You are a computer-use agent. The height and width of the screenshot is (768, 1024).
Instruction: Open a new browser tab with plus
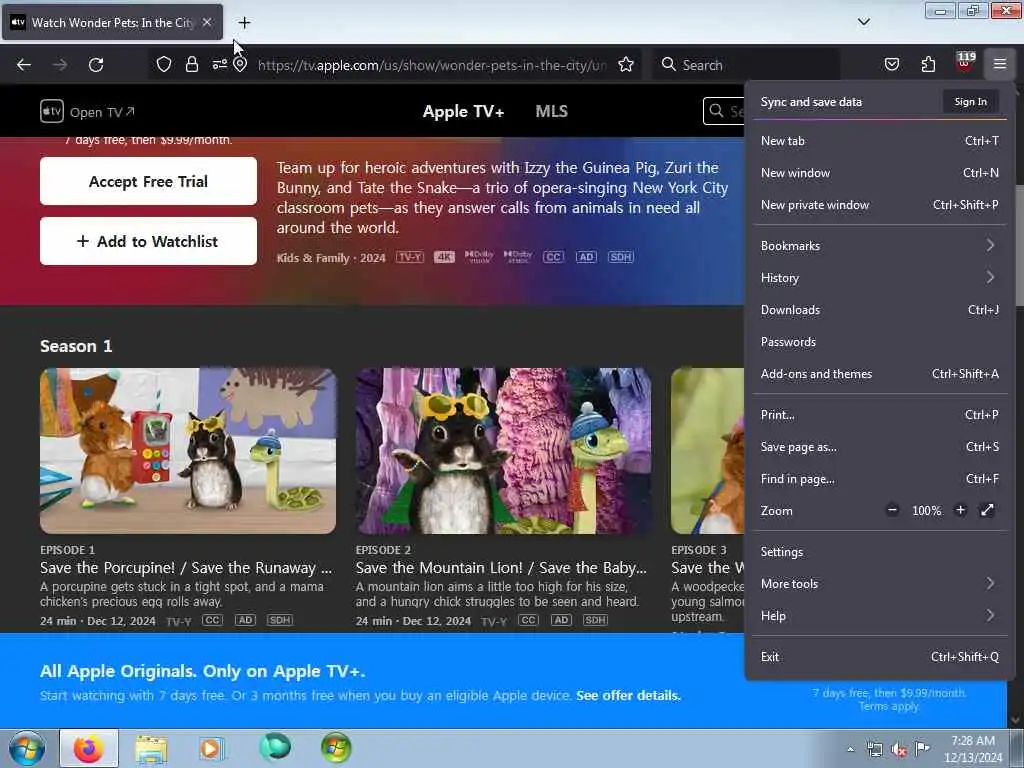point(244,23)
